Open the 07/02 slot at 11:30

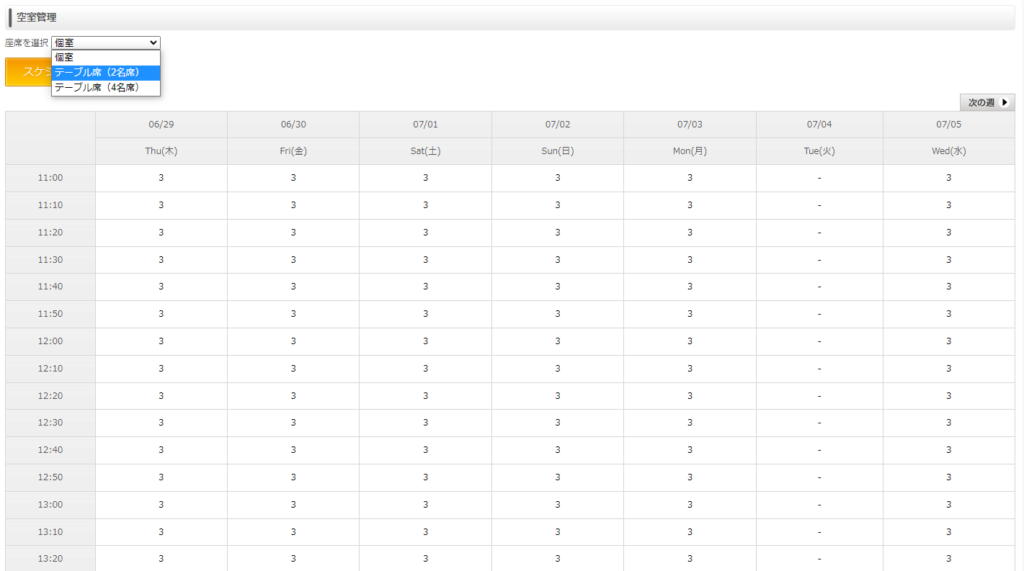557,260
